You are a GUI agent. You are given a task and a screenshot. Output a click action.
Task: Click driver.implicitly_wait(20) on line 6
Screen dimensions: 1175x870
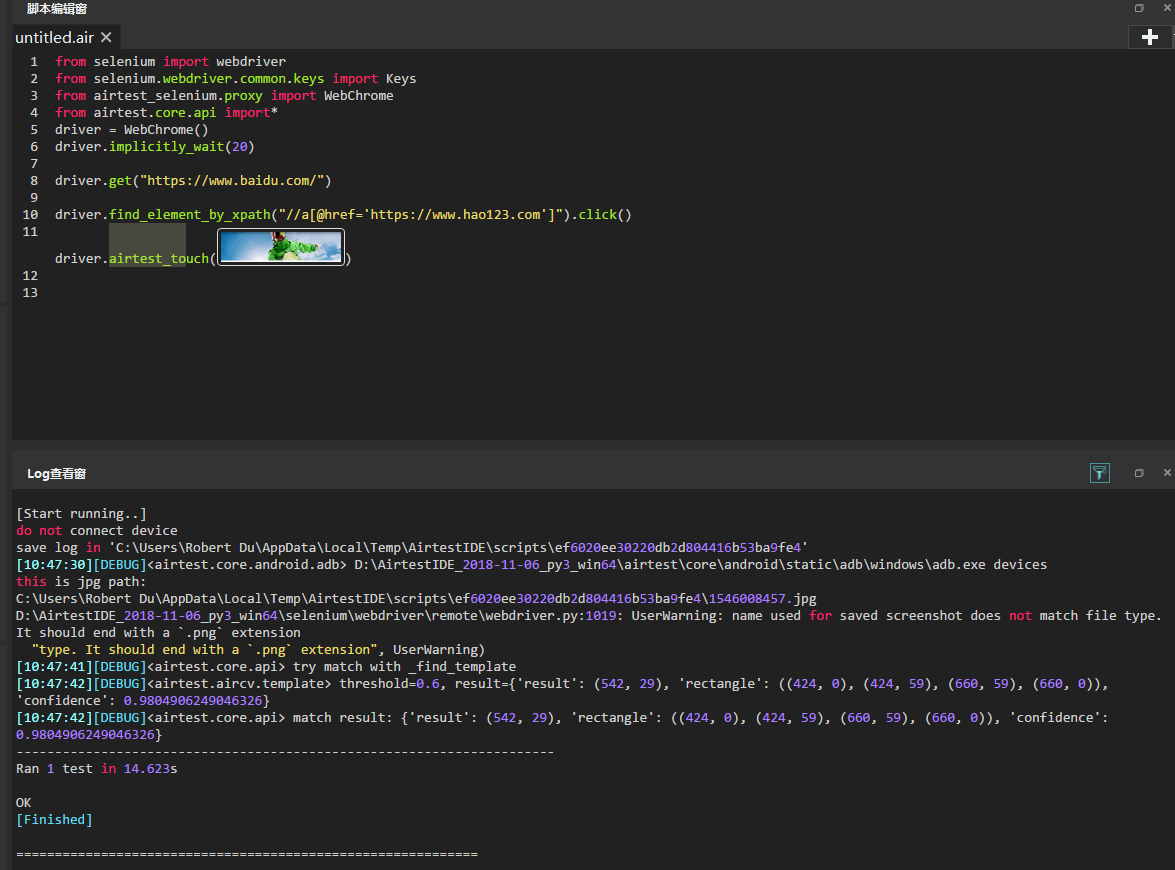coord(154,147)
